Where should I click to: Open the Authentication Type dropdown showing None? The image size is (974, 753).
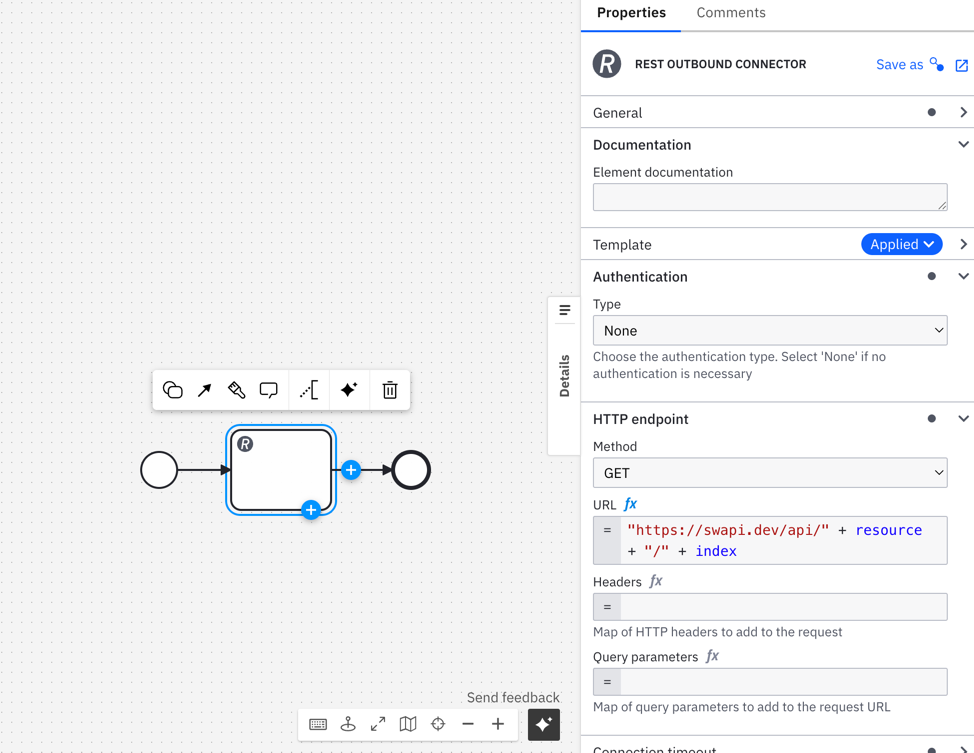[x=769, y=330]
